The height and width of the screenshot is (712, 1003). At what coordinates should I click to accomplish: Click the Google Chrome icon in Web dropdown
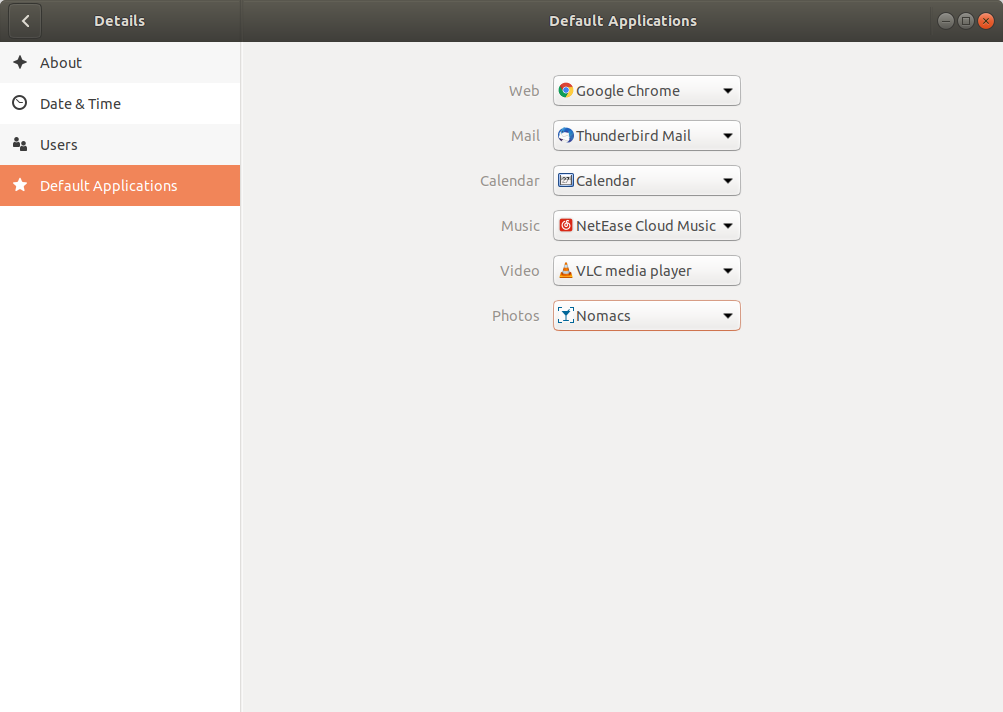(x=565, y=90)
